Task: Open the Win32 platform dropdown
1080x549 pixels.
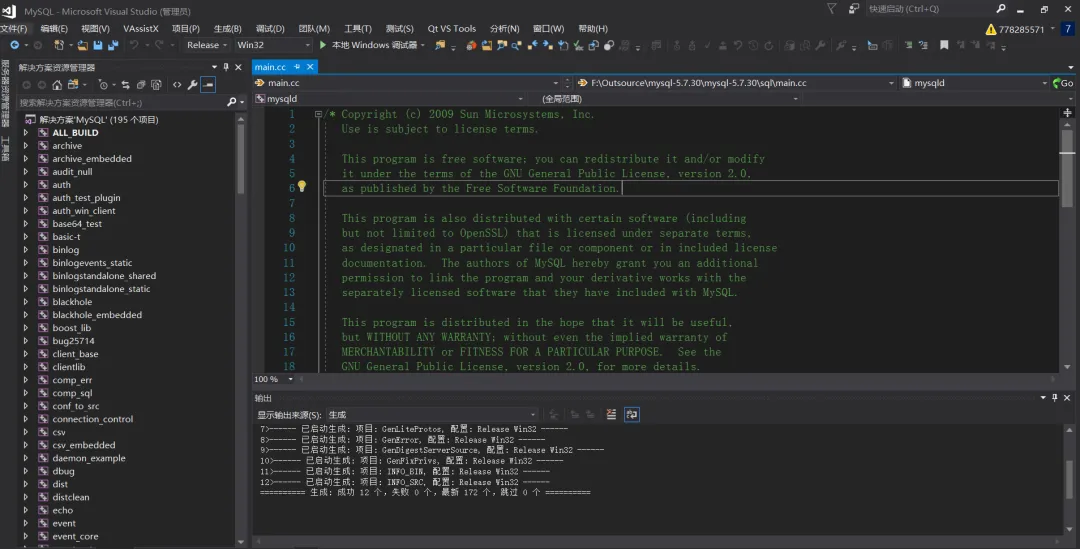Action: [273, 45]
